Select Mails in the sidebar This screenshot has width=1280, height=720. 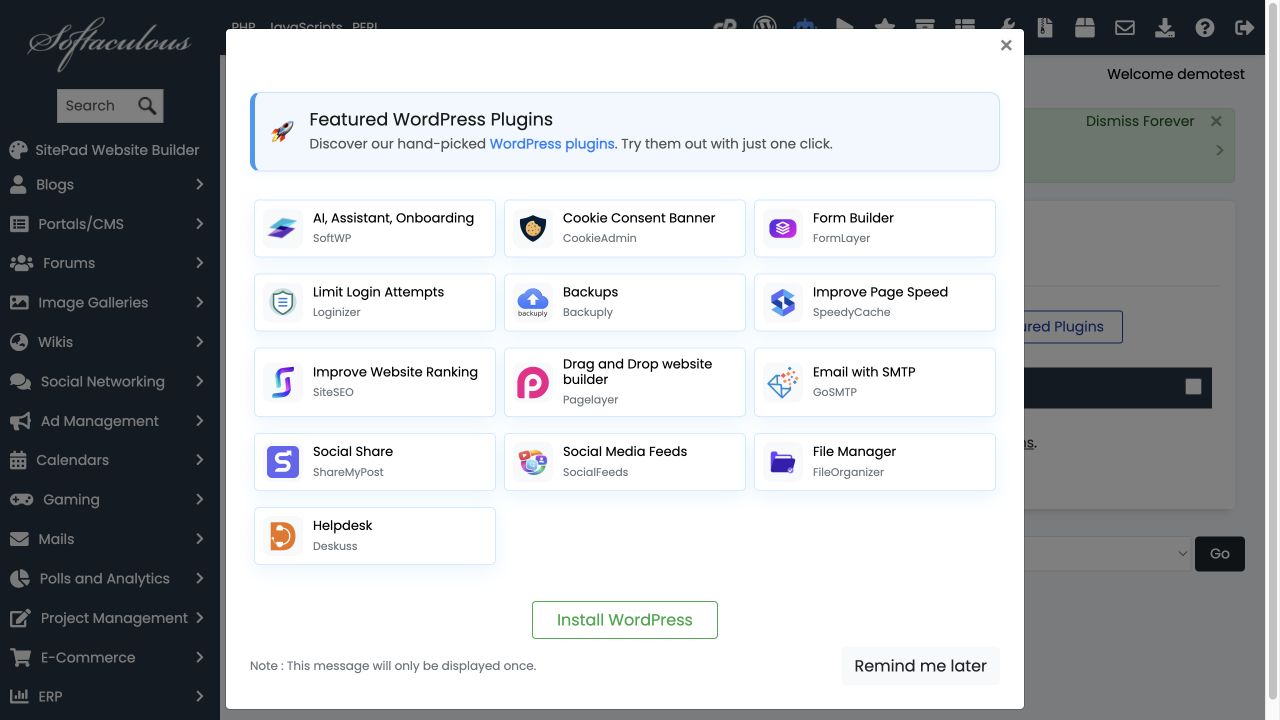(56, 539)
